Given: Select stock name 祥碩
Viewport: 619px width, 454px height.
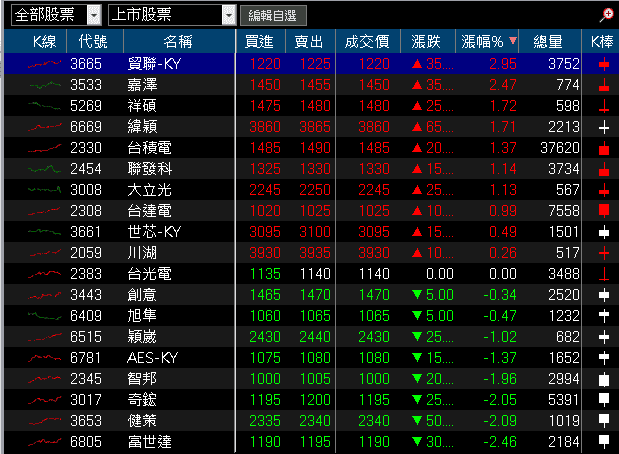Looking at the screenshot, I should coord(142,106).
